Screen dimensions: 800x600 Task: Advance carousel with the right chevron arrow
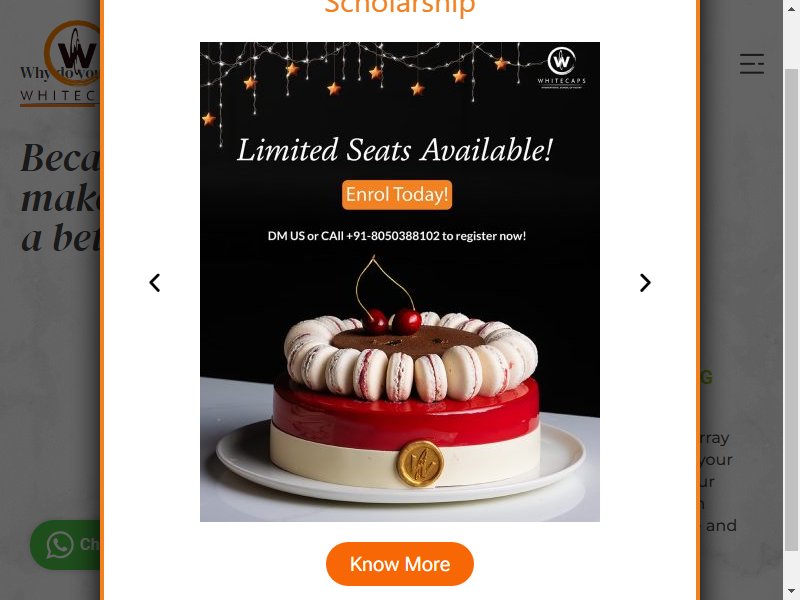pos(645,283)
